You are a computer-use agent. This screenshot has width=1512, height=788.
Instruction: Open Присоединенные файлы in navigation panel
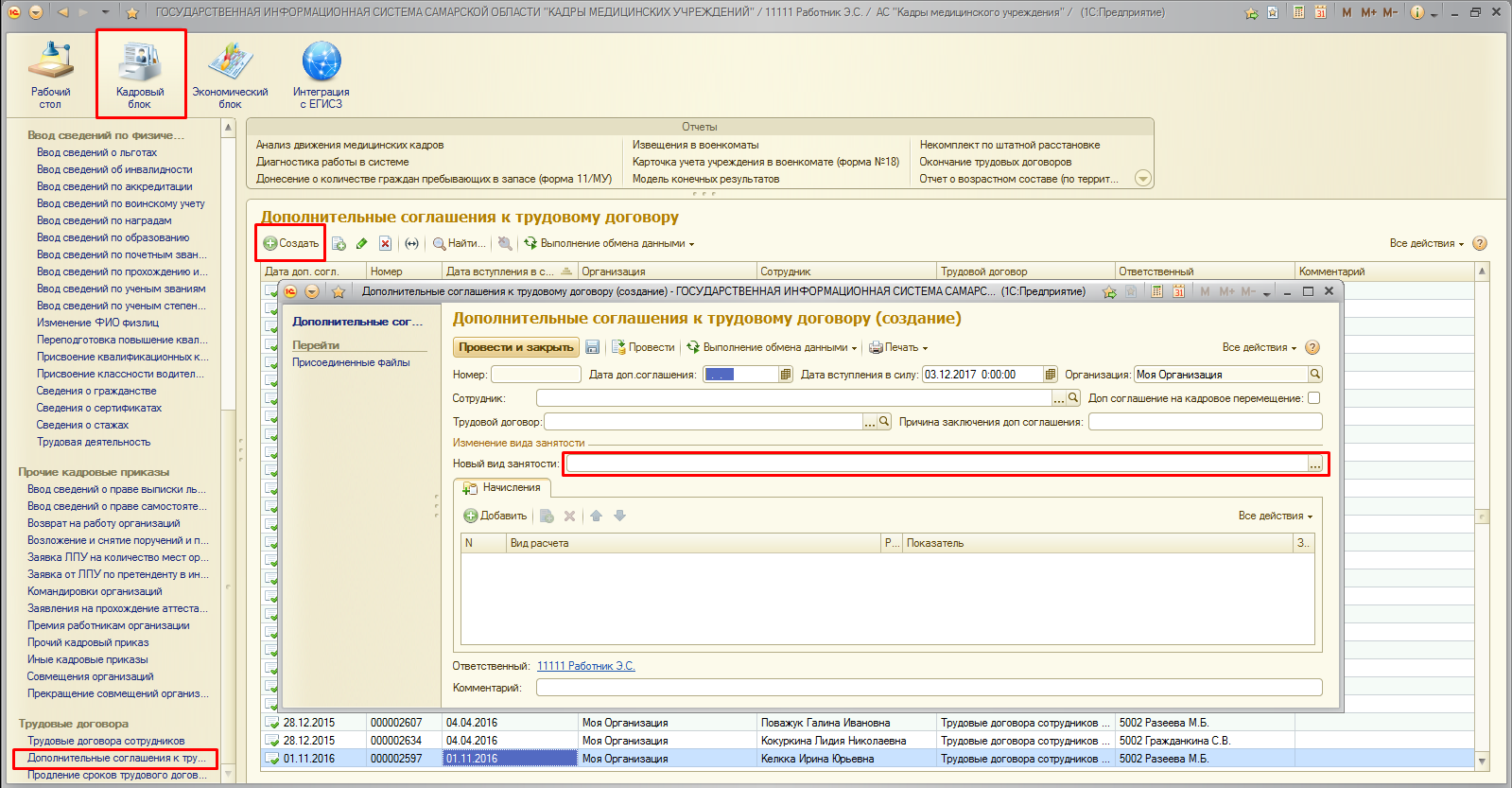coord(351,362)
